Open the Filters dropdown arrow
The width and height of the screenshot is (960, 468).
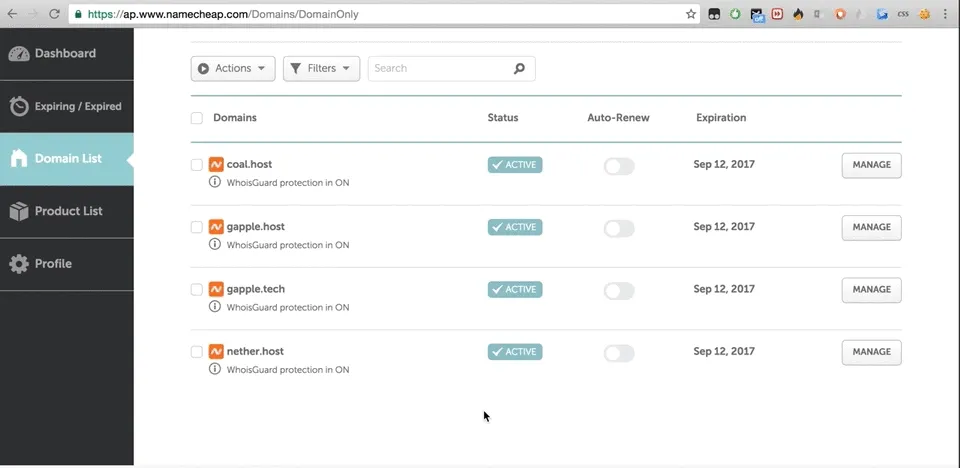pos(346,69)
